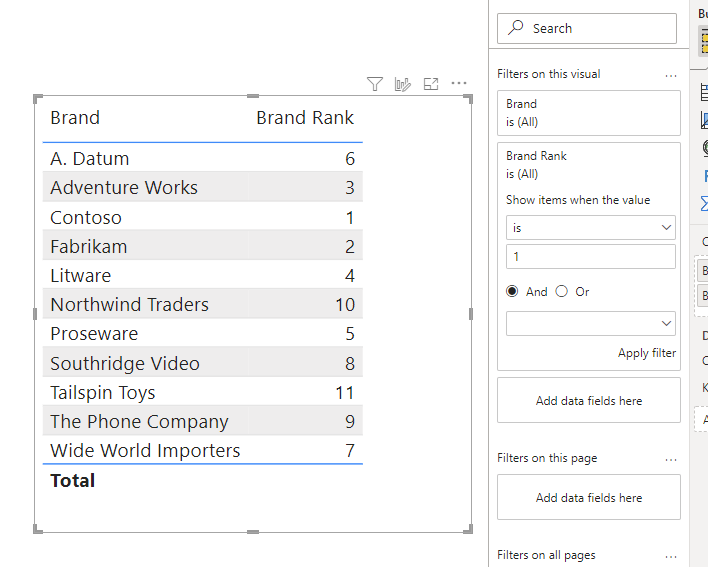708x567 pixels.
Task: Click Add data fields here under this visual
Action: click(x=588, y=401)
